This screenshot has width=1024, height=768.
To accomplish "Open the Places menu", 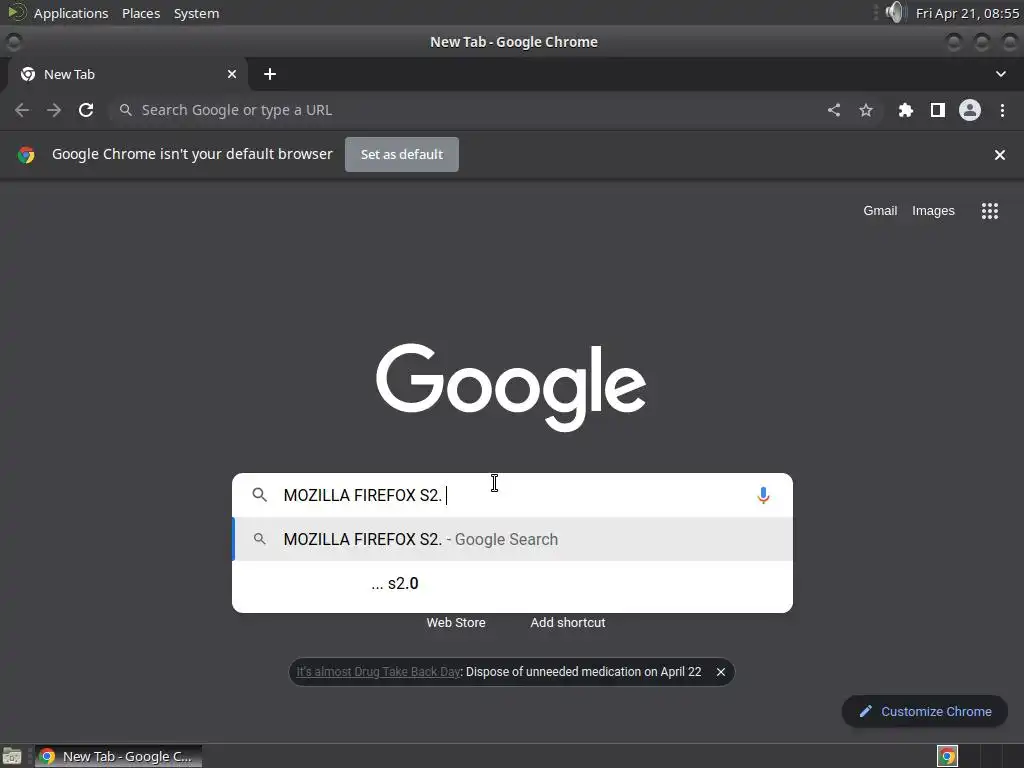I will click(x=141, y=13).
